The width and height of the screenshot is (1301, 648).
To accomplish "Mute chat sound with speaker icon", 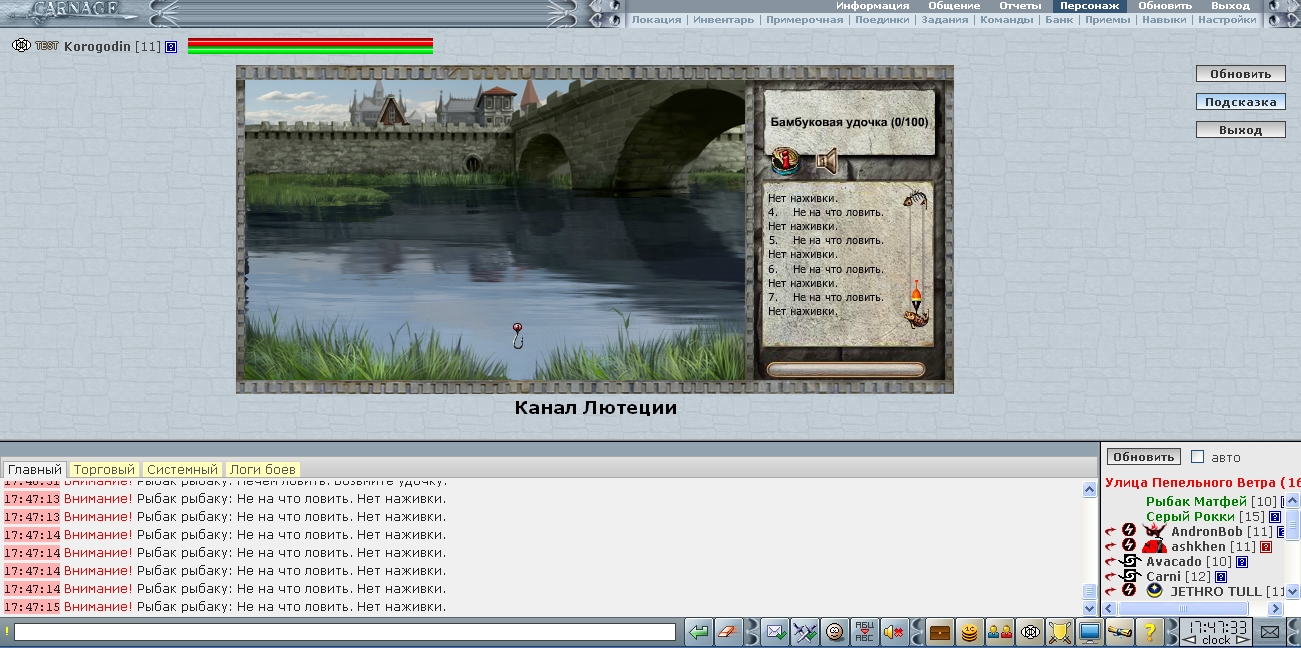I will 893,632.
